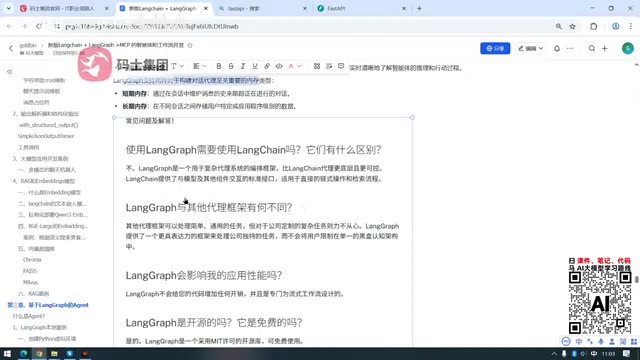The width and height of the screenshot is (640, 360).
Task: Apply strikethrough from the floating toolbar
Action: click(231, 66)
